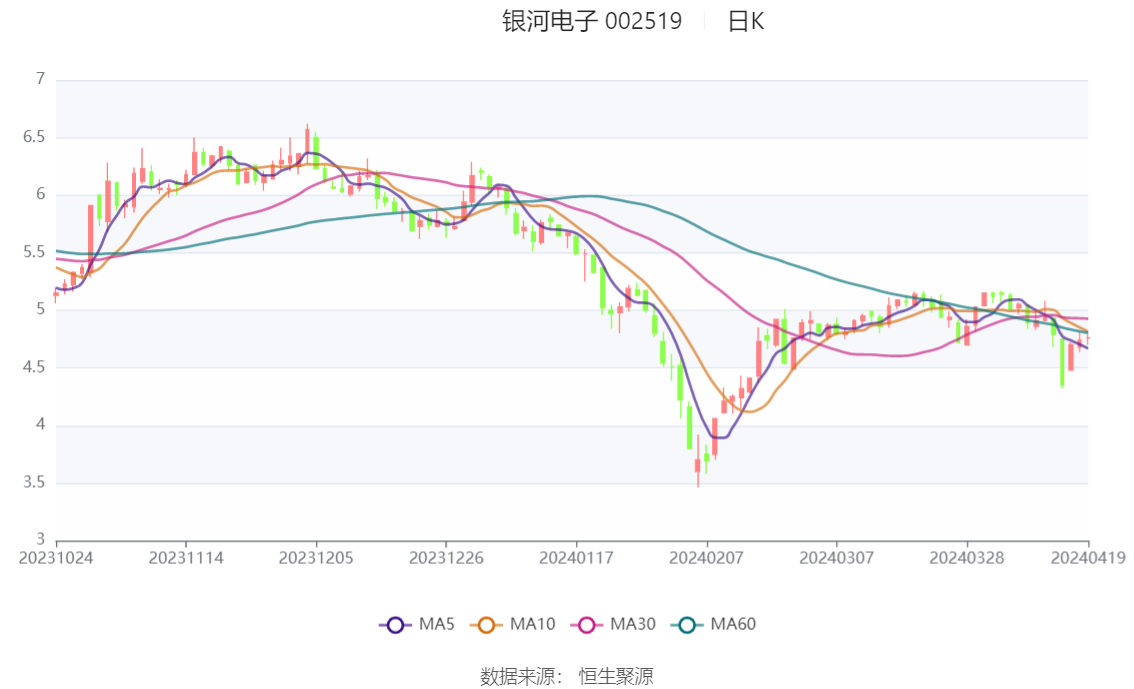The height and width of the screenshot is (689, 1134).
Task: Open the 恒生聚源 data source text
Action: [x=615, y=677]
